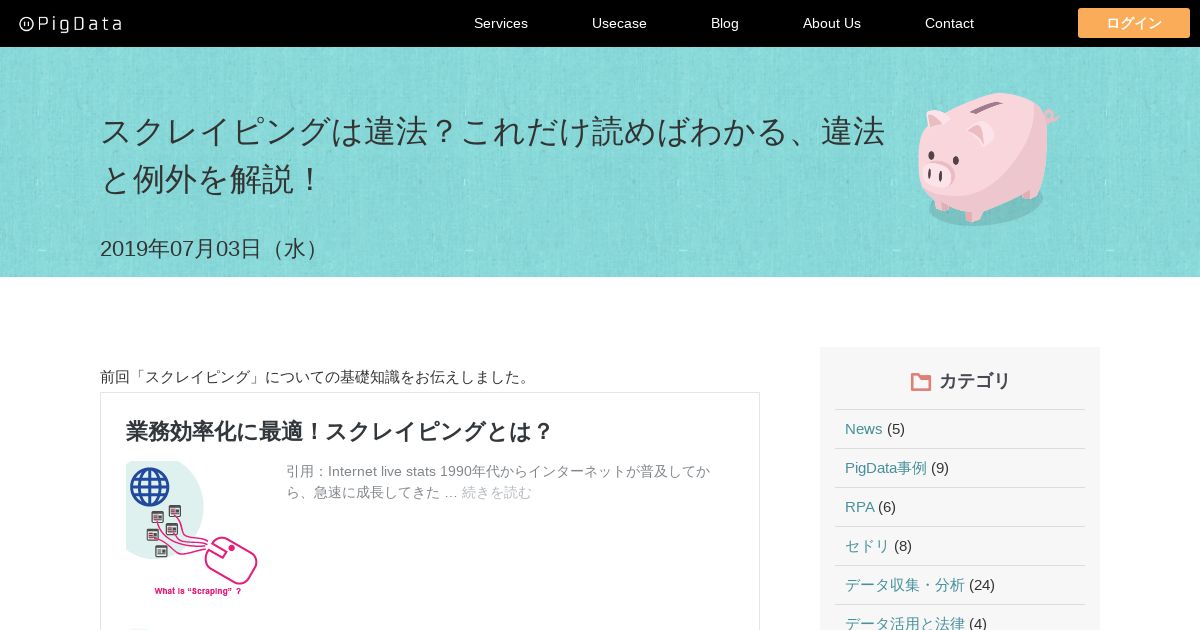Open the PigData事例 category
Viewport: 1200px width, 630px height.
point(886,467)
